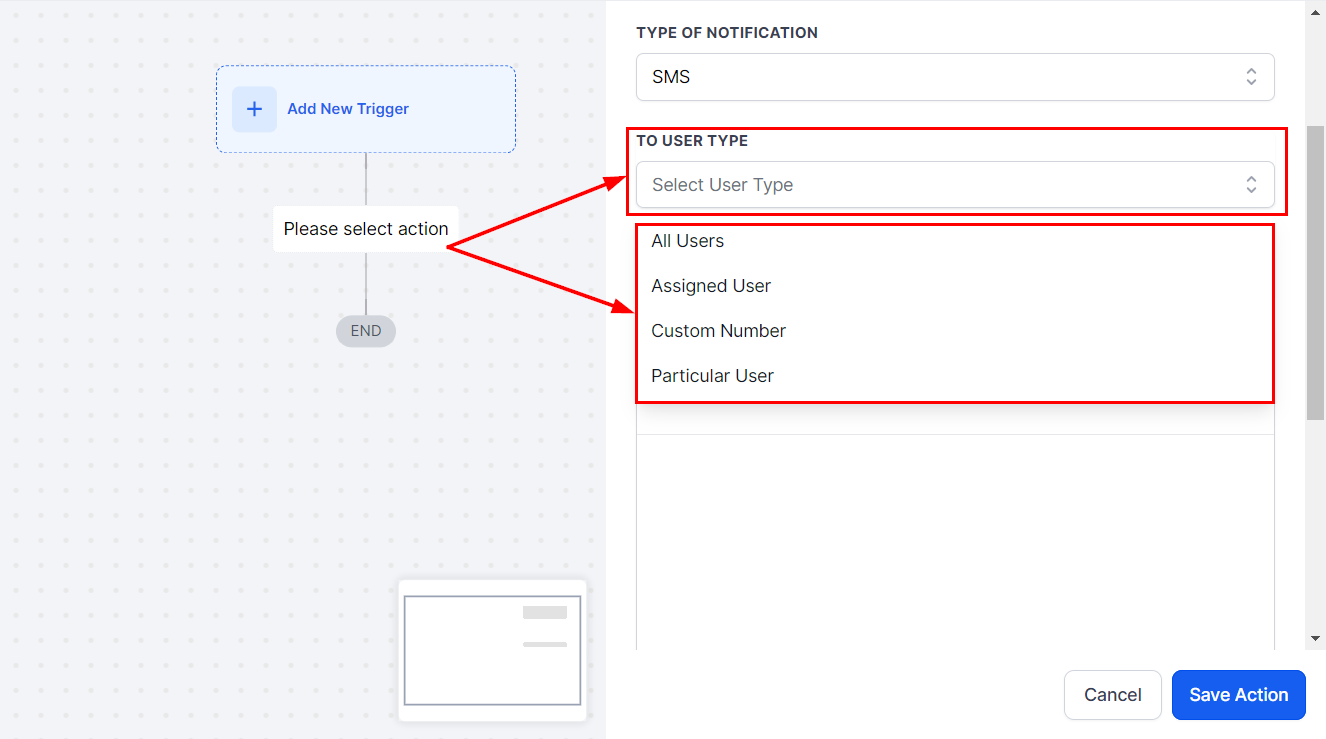The width and height of the screenshot is (1326, 739).
Task: Open the Type of Notification SMS dropdown
Action: [x=940, y=77]
